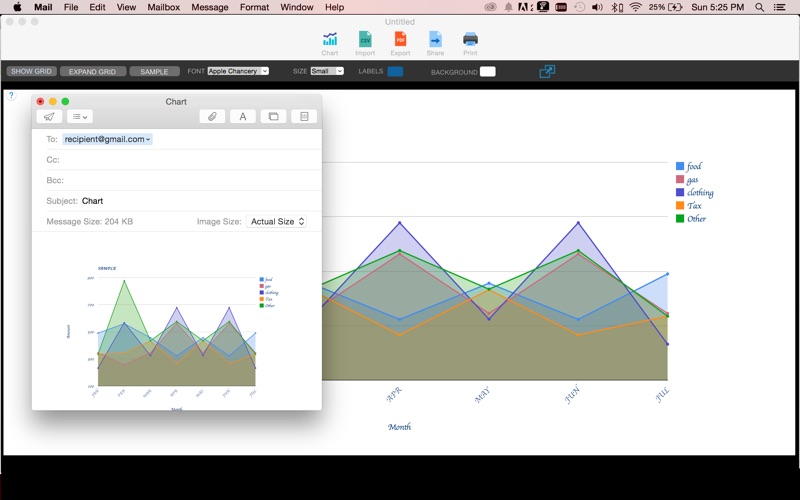Click the pop-out window icon
Screen dimensions: 800x500
click(547, 71)
